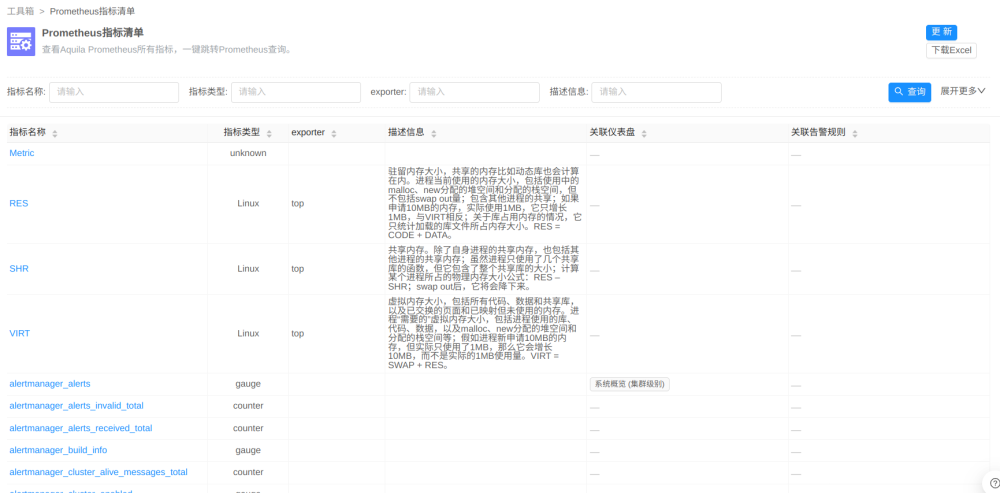Sort by exporter column sort arrows
Viewport: 1000px width, 493px height.
334,133
